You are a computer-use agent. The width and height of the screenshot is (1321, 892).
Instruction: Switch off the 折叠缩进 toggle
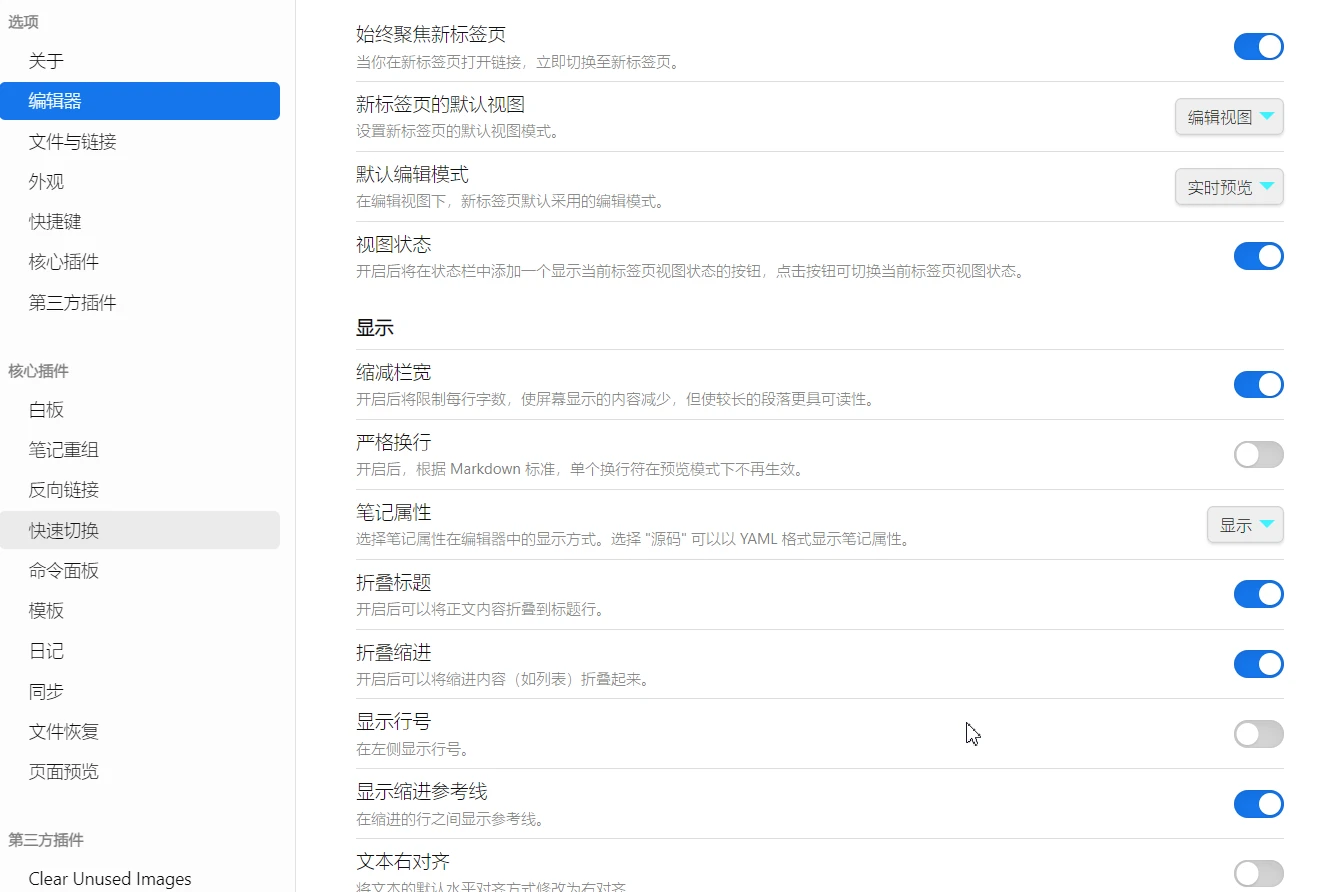coord(1258,664)
